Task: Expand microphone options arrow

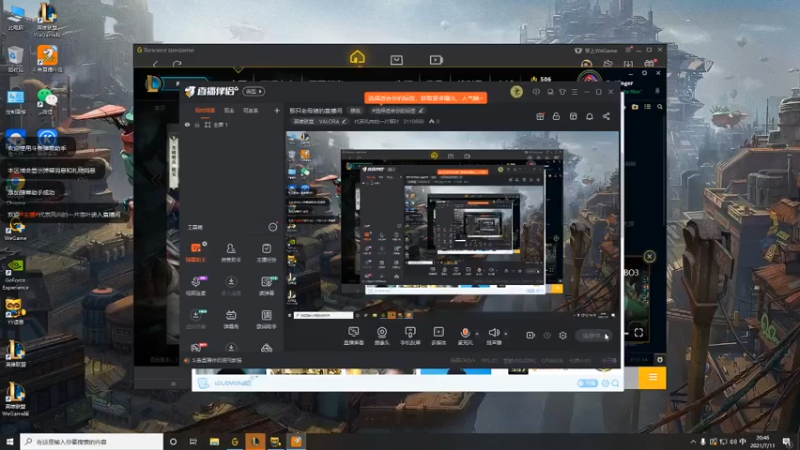Action: point(477,334)
